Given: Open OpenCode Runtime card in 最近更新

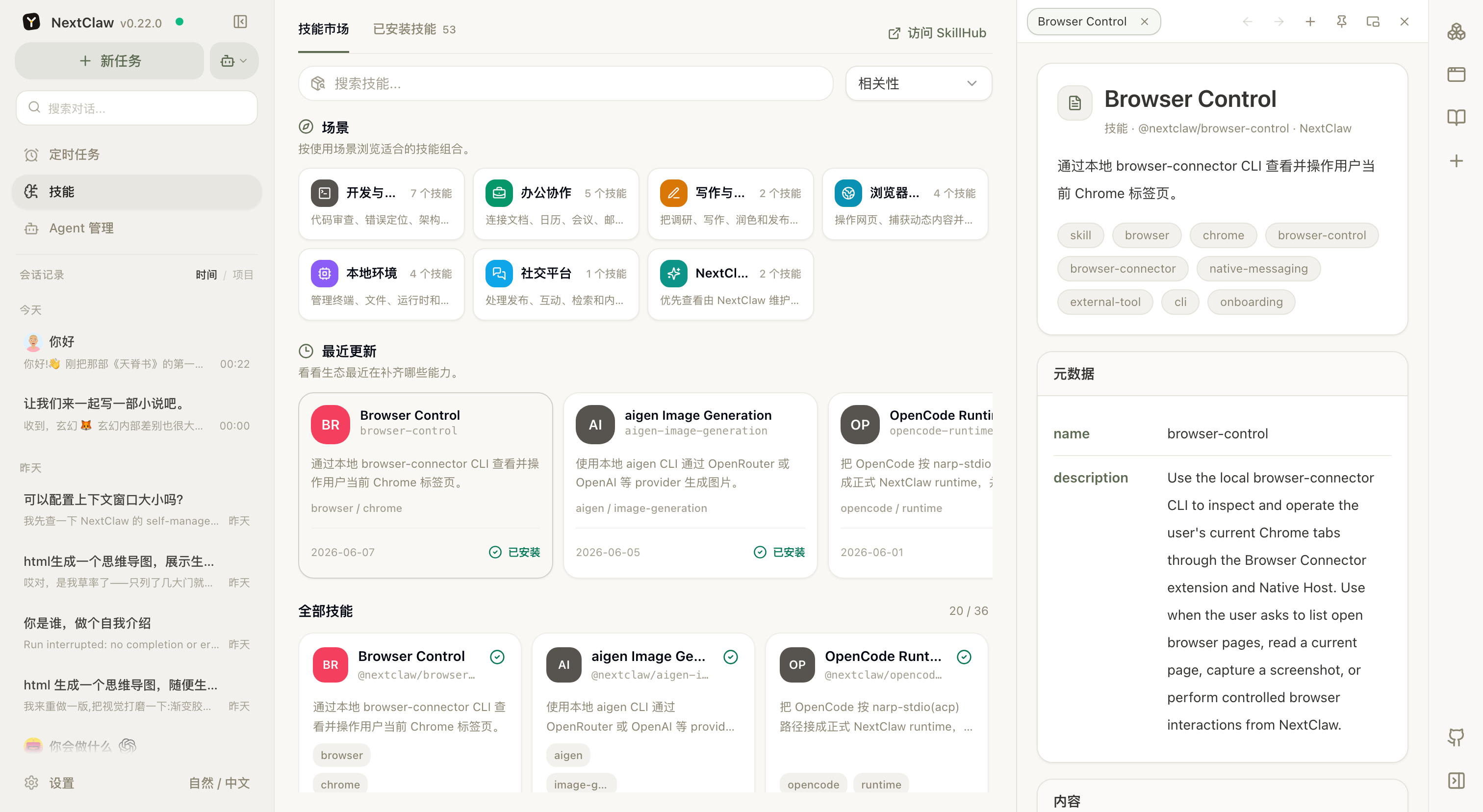Looking at the screenshot, I should (x=911, y=485).
